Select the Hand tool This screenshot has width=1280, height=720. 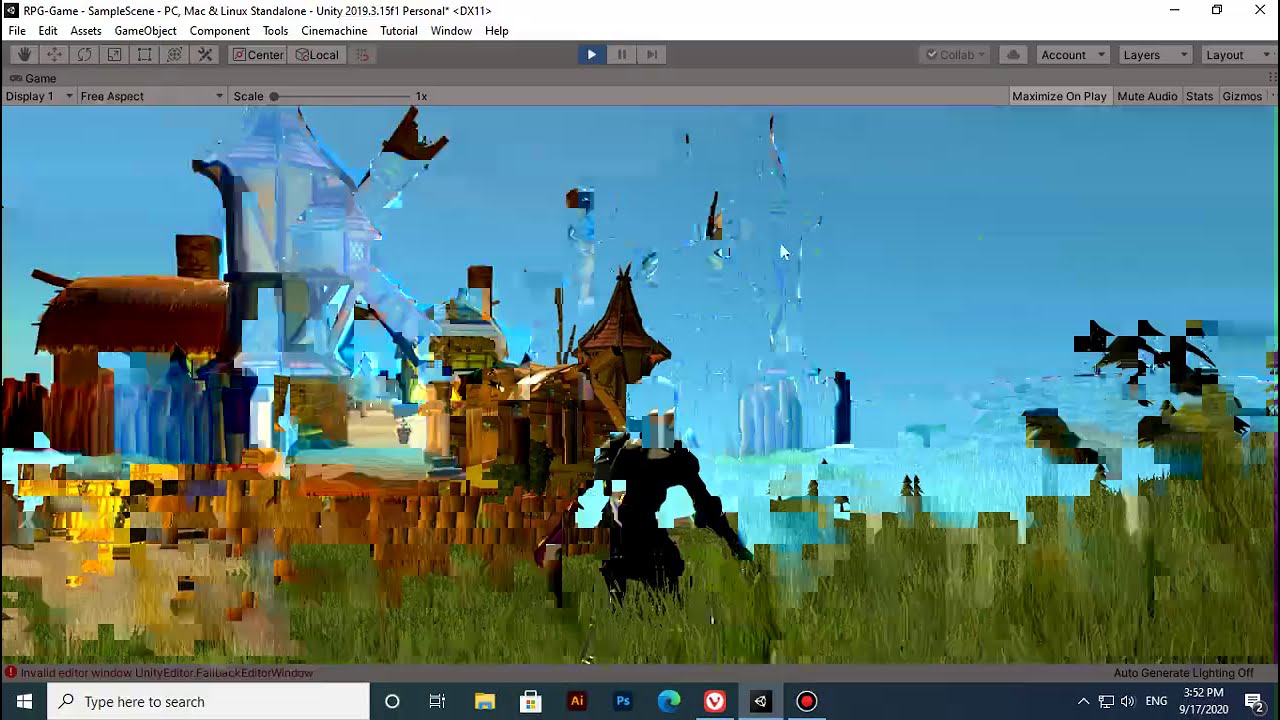tap(24, 55)
